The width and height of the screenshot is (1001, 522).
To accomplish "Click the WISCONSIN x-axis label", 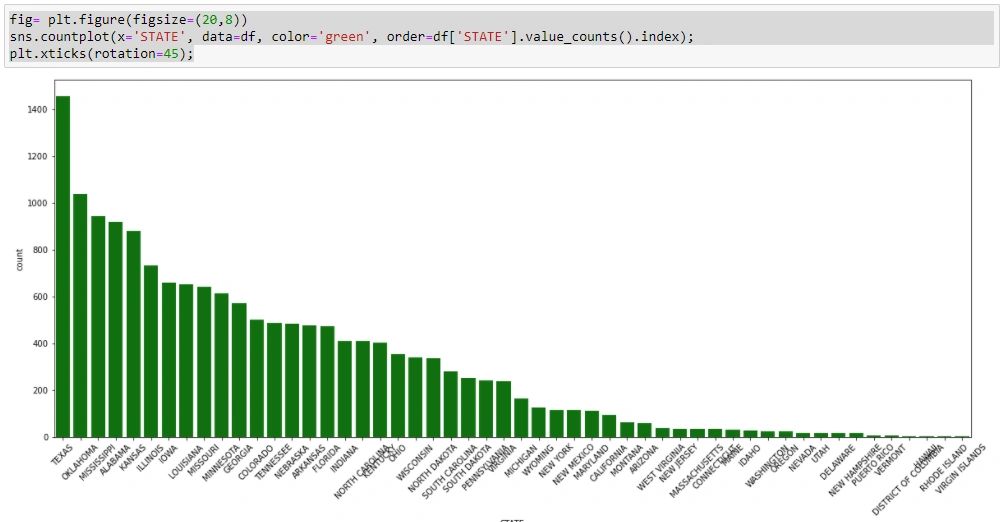I will (x=414, y=462).
